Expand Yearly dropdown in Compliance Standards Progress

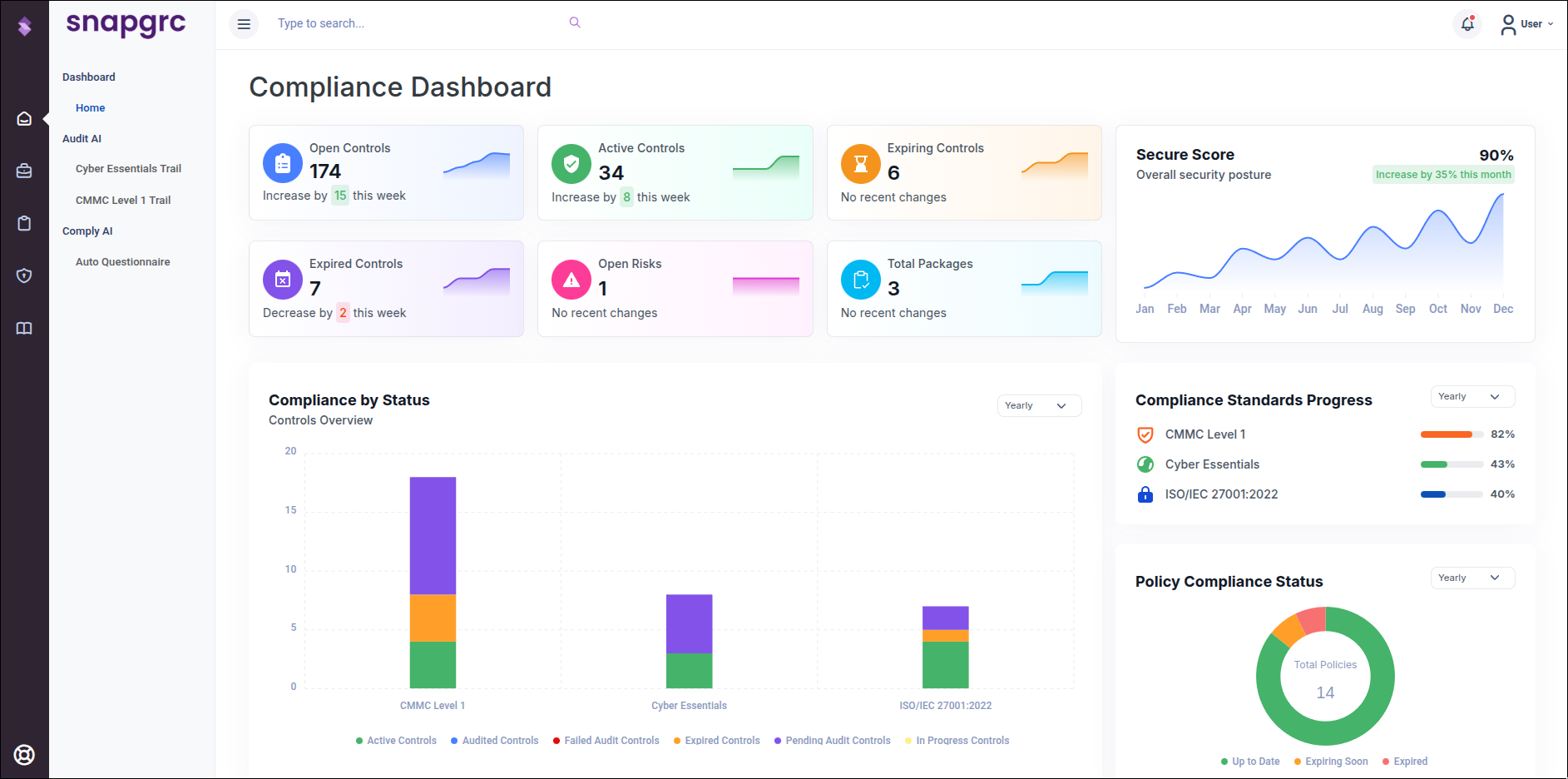(1472, 396)
